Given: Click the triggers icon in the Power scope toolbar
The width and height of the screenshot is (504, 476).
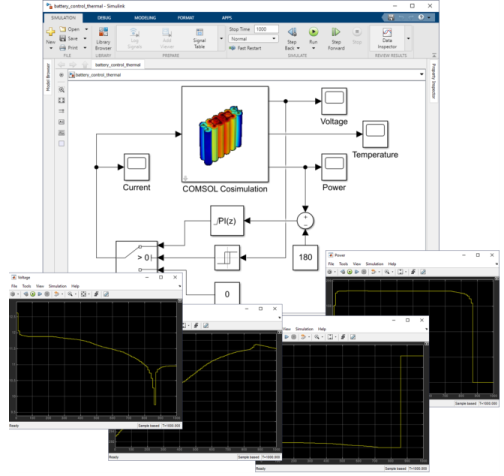Looking at the screenshot, I should [413, 272].
